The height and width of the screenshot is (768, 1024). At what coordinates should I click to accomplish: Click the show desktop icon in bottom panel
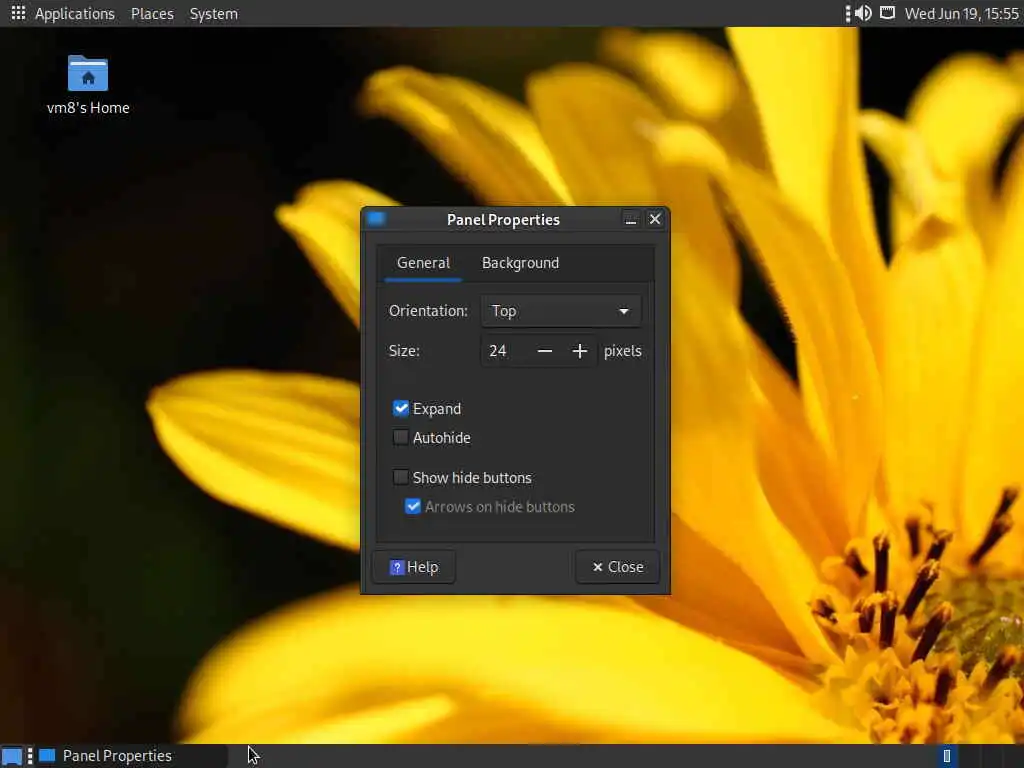(x=12, y=756)
